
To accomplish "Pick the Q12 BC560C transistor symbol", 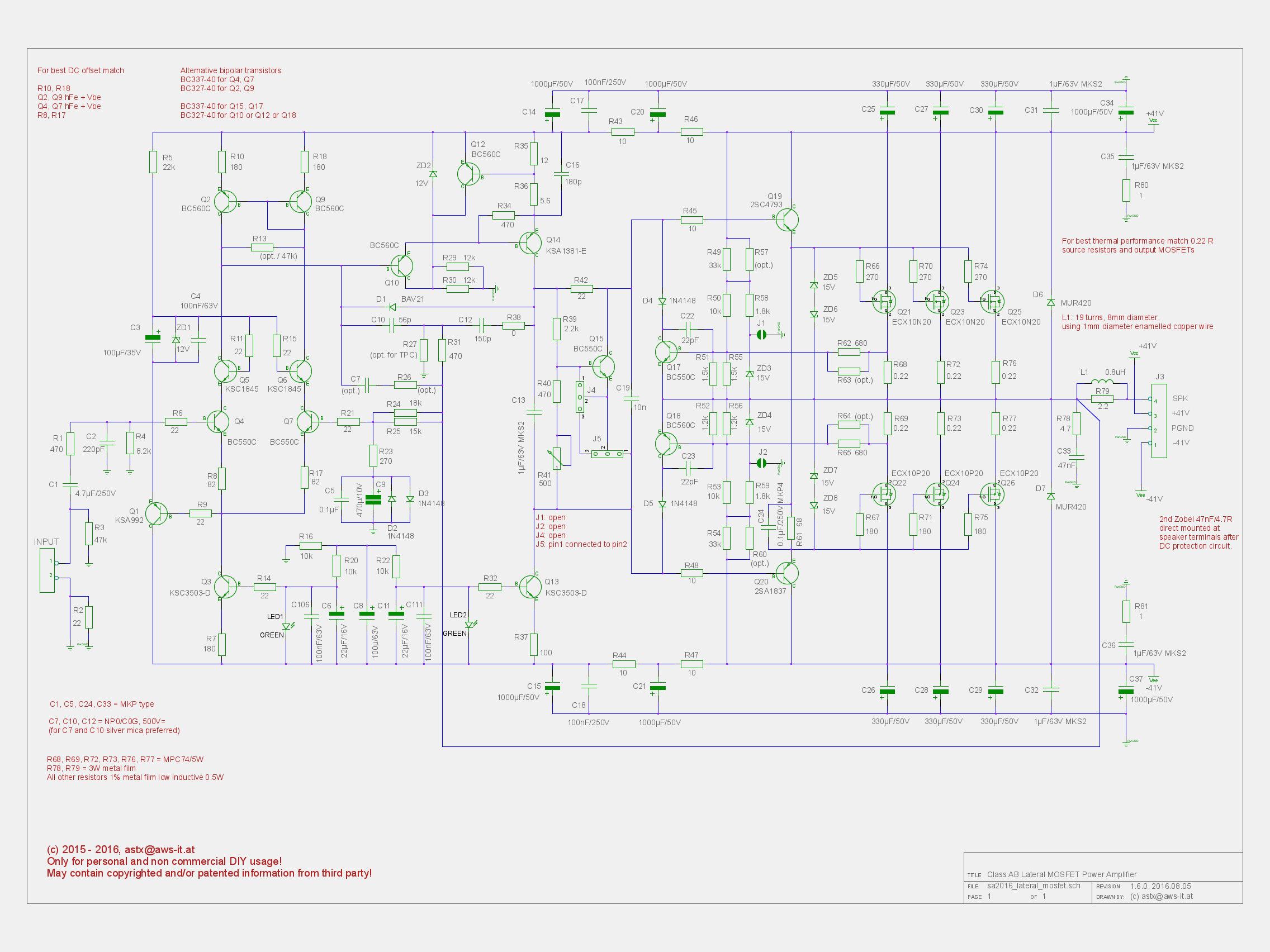I will [468, 174].
